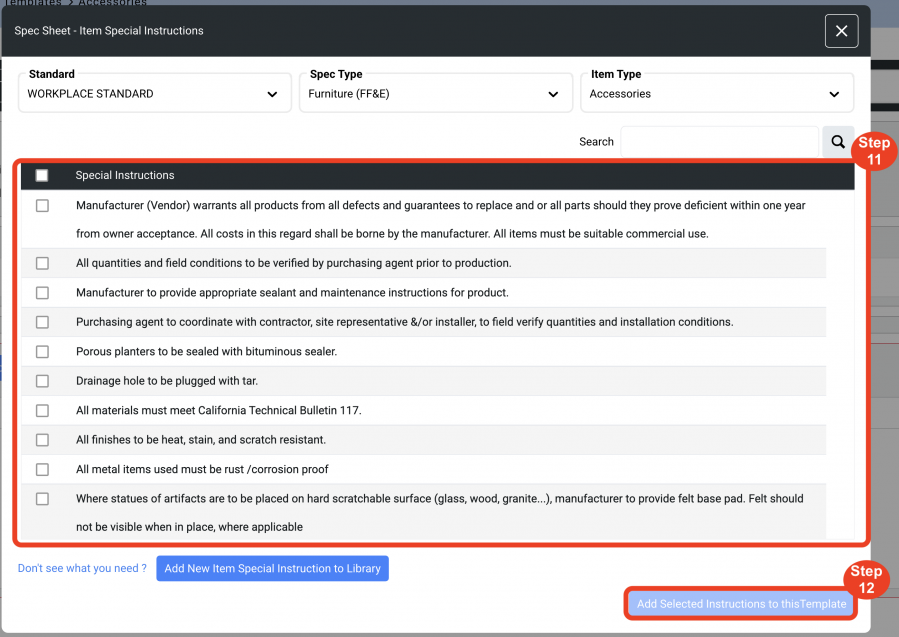Check the sealant and maintenance instructions box

(42, 293)
